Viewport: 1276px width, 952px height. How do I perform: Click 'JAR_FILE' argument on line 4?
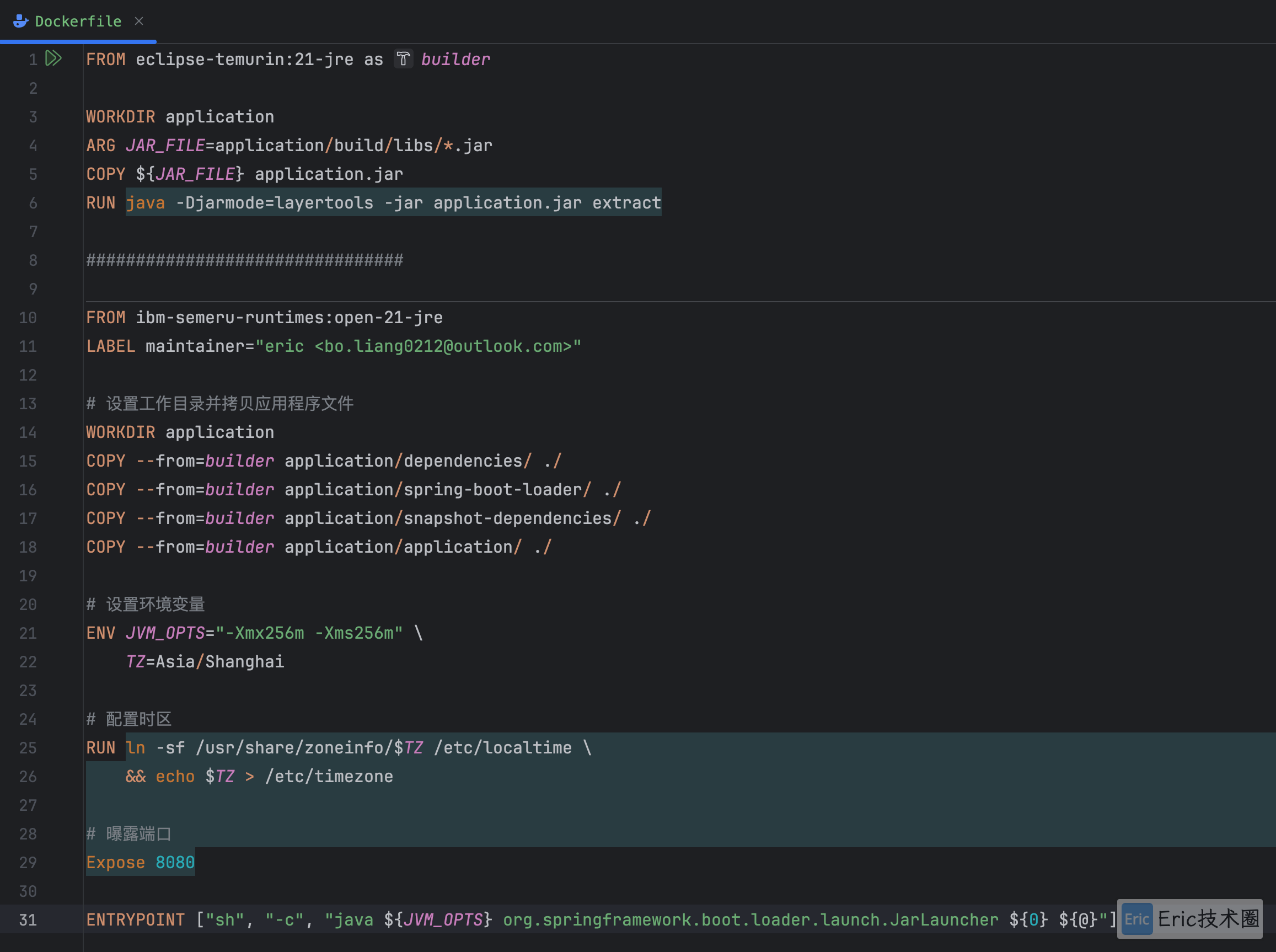(x=165, y=145)
